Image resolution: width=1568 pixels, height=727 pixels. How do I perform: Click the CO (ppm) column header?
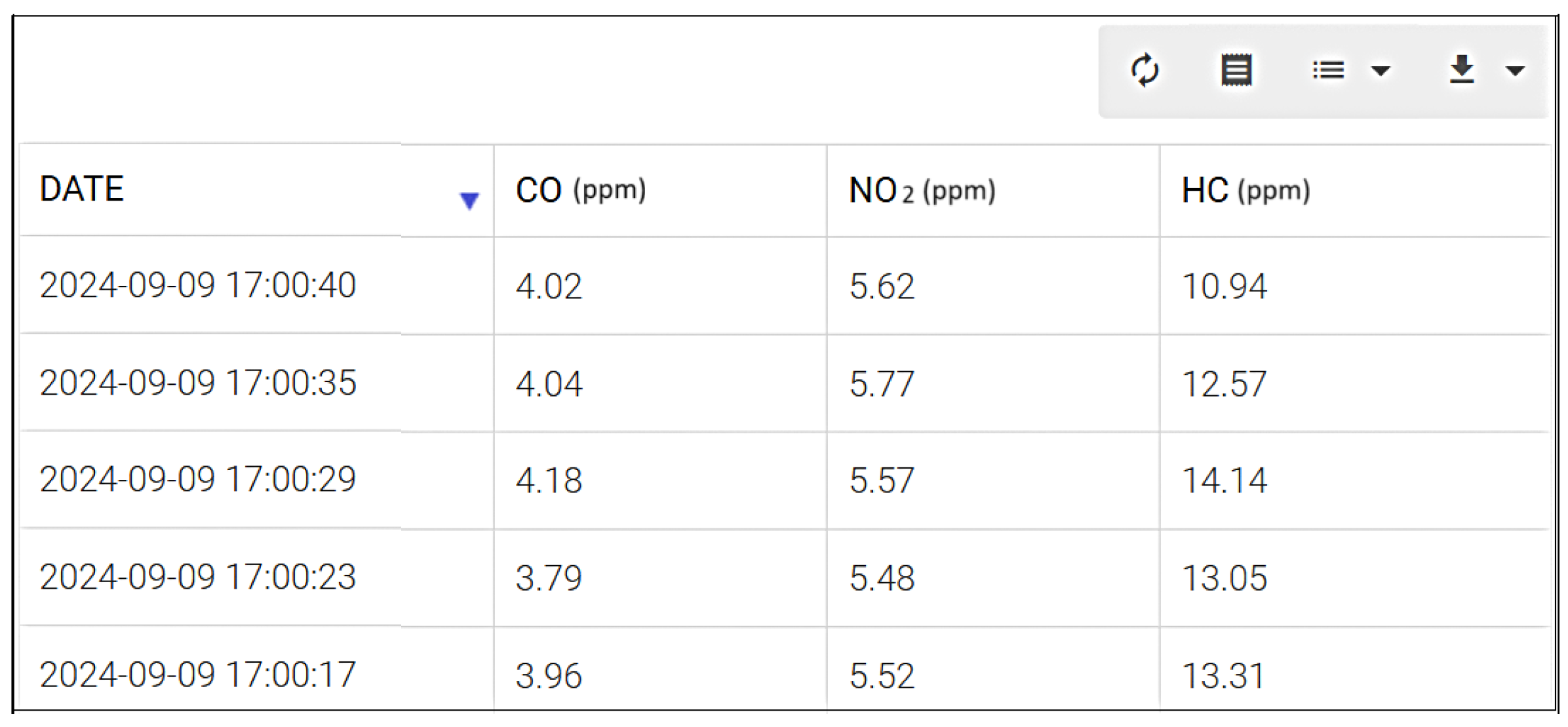pyautogui.click(x=581, y=191)
